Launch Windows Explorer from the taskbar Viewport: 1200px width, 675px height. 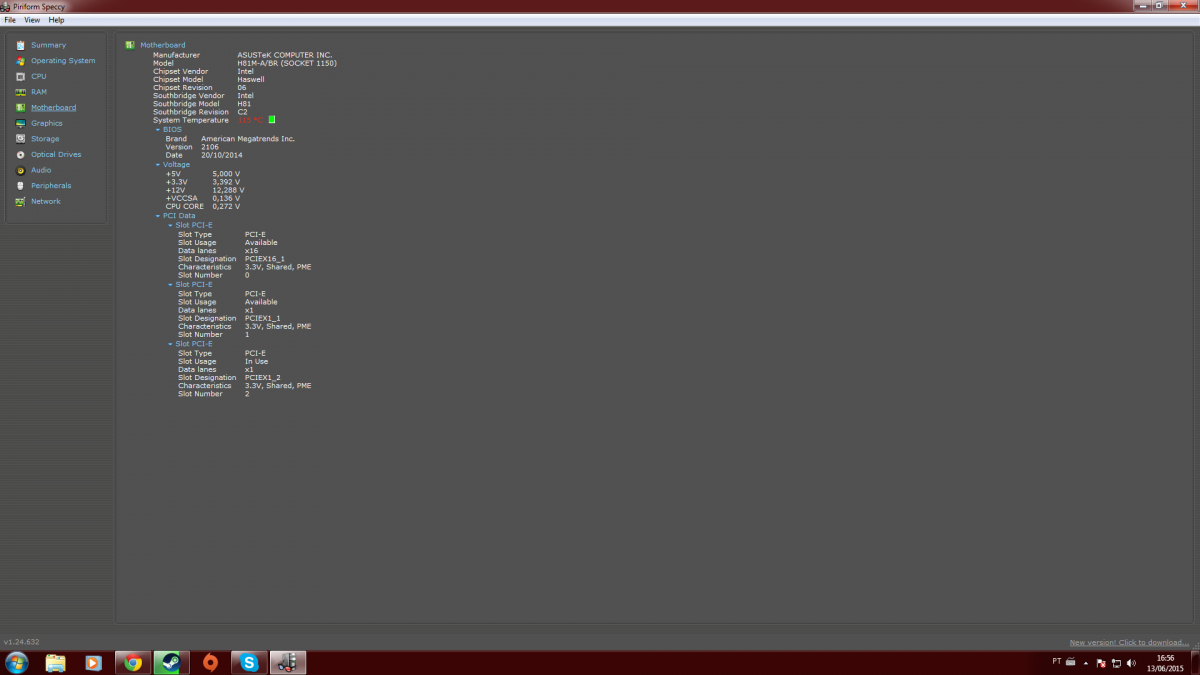coord(55,662)
